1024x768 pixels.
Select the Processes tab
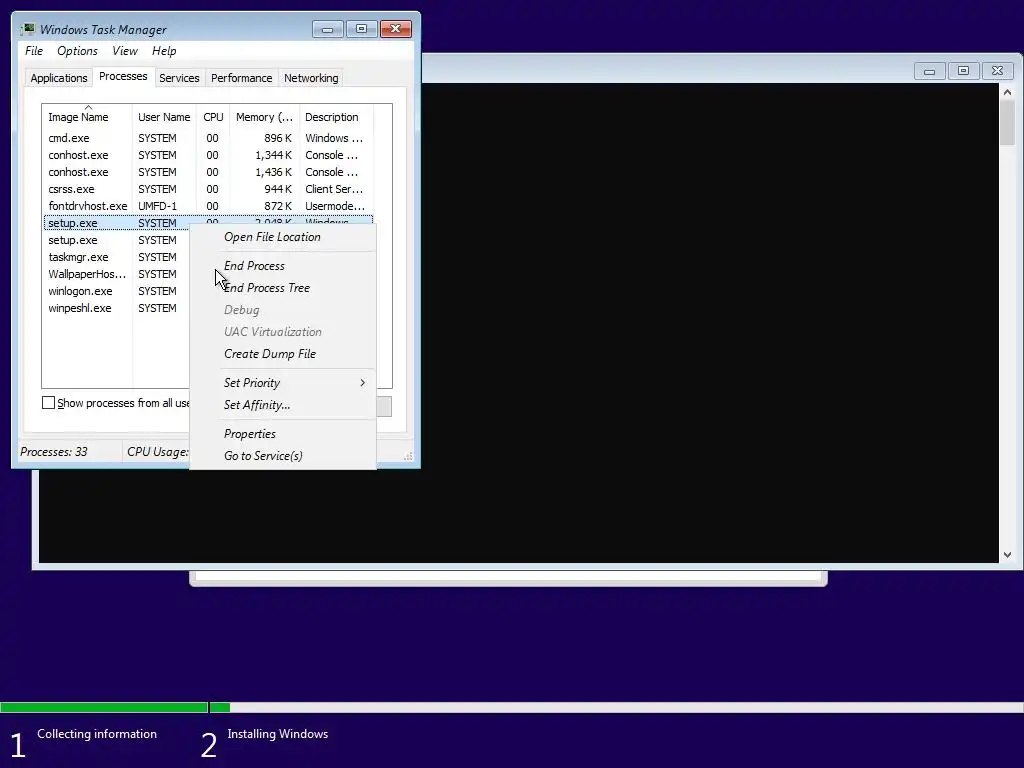point(123,76)
